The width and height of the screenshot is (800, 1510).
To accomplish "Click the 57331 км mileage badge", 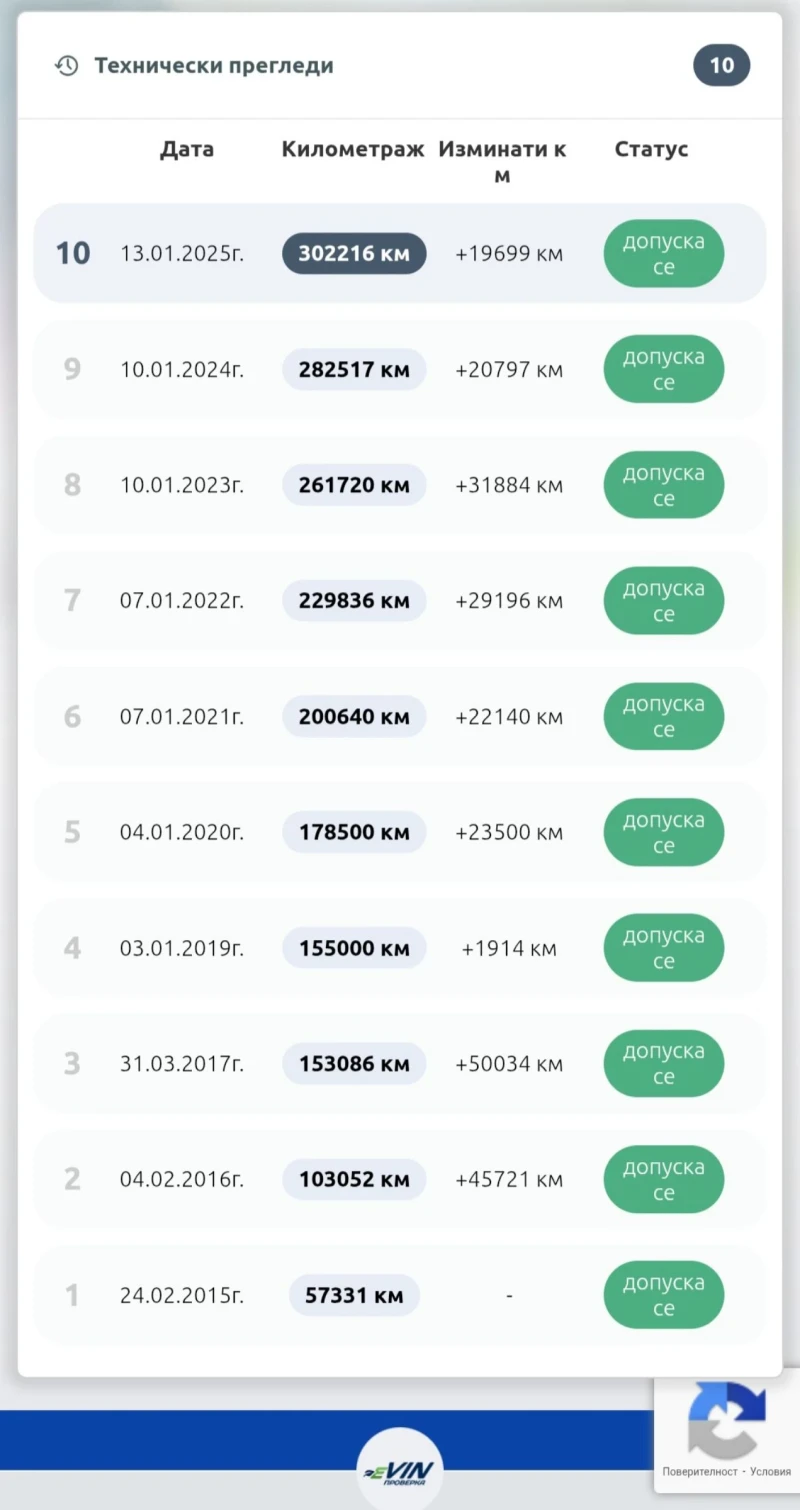I will tap(354, 1296).
